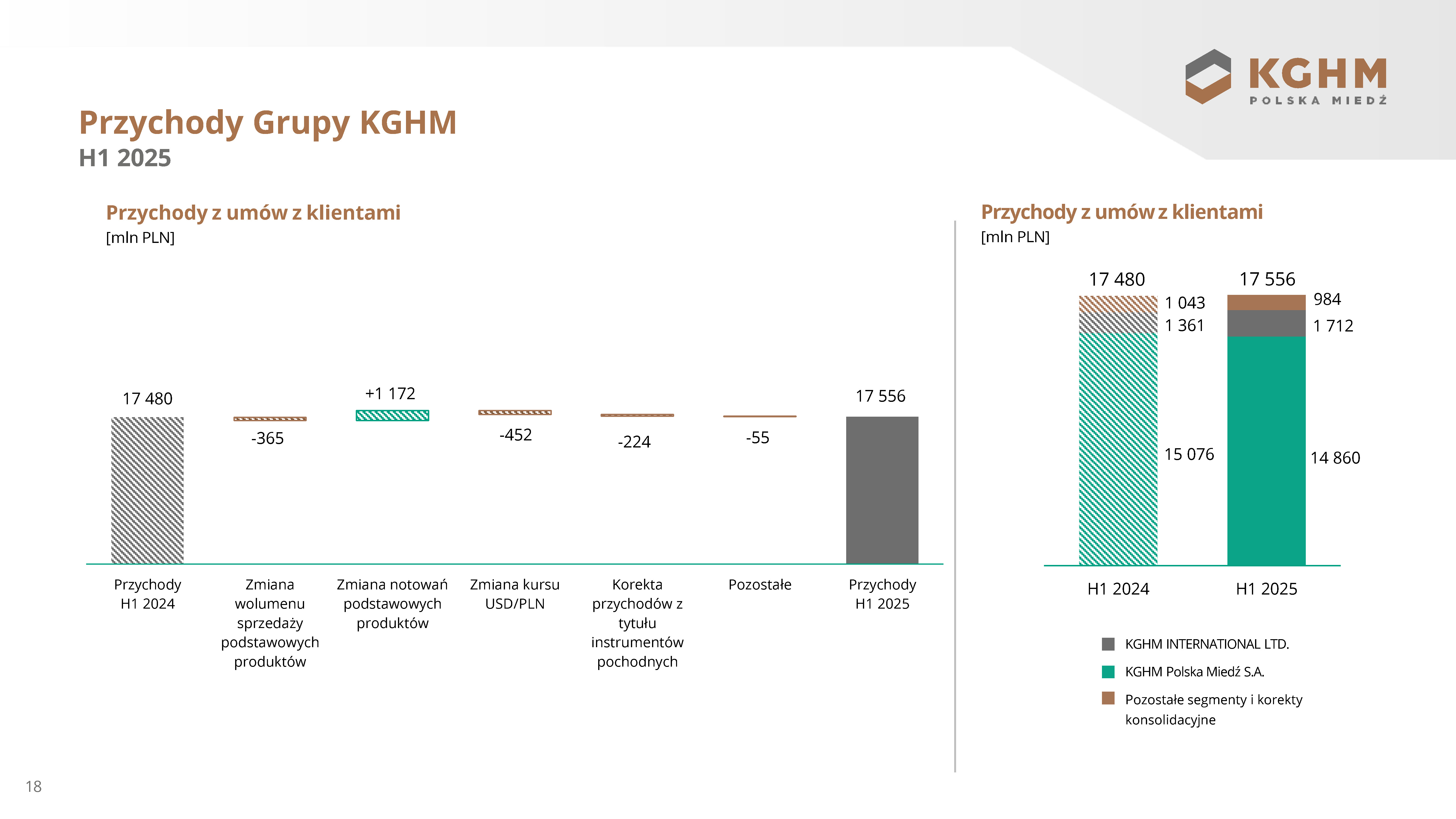Click the '17 480' label above waterfall bar

pyautogui.click(x=148, y=399)
